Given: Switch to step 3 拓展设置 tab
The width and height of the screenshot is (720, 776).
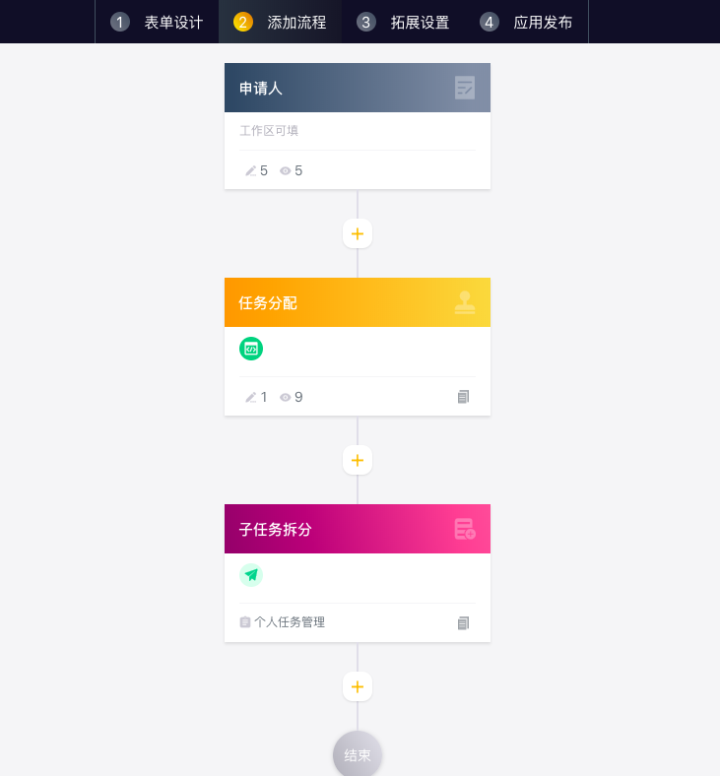Looking at the screenshot, I should (x=403, y=22).
